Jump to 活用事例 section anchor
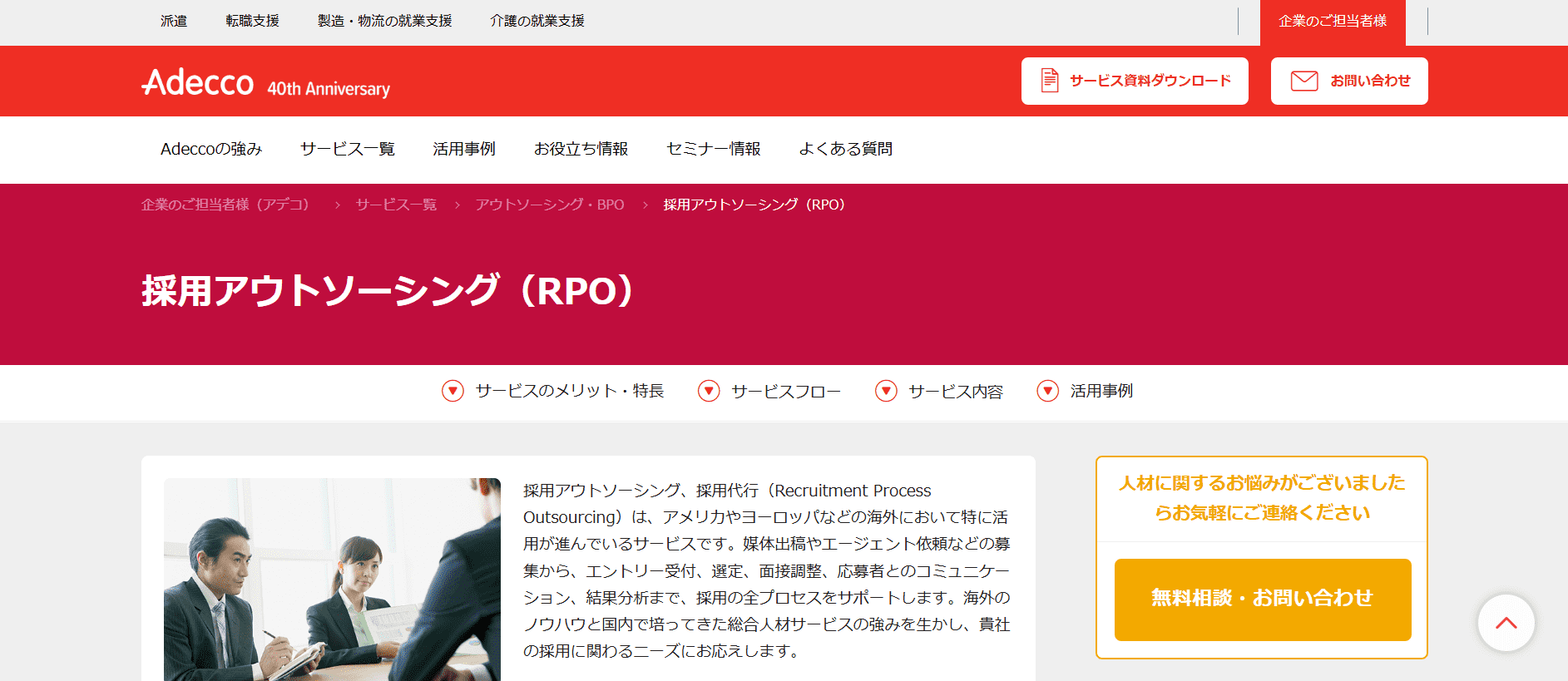Viewport: 1568px width, 681px height. (1101, 391)
